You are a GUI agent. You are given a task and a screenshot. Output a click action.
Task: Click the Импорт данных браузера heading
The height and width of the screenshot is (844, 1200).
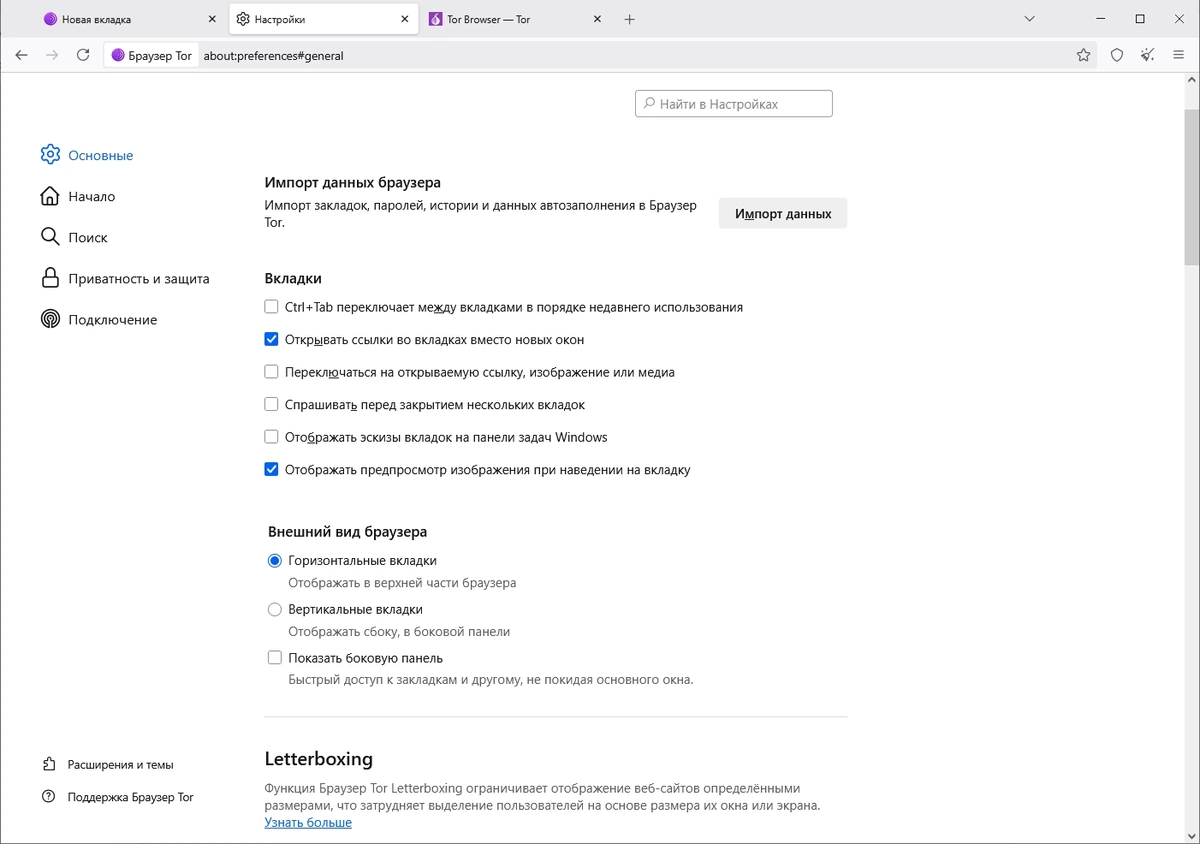(353, 182)
